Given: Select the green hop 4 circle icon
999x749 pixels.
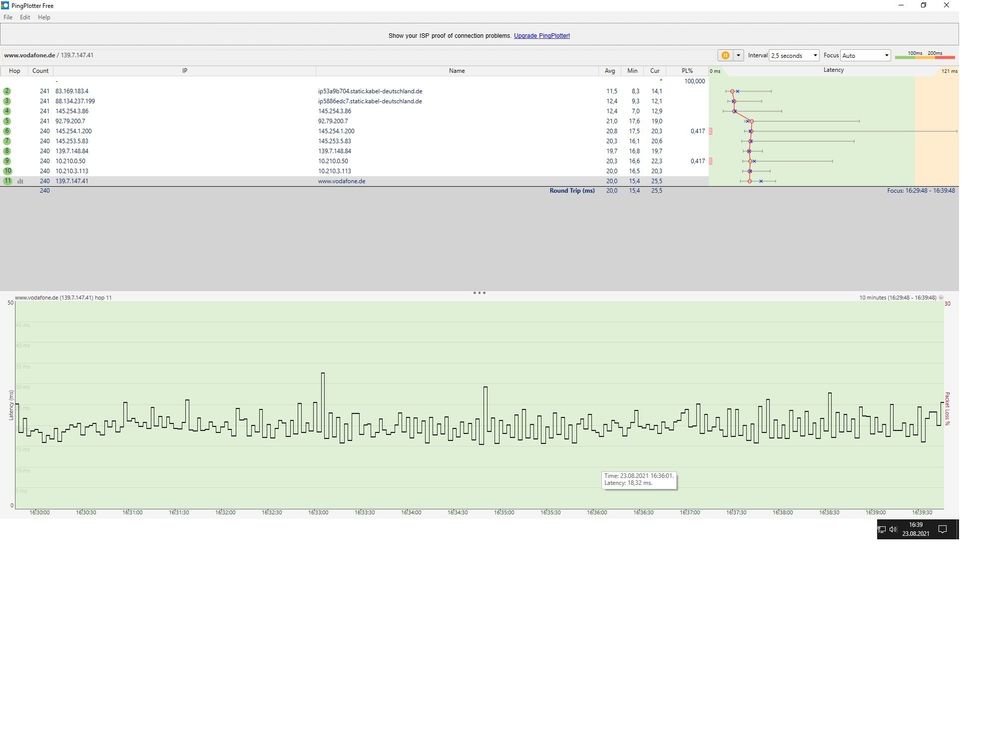Looking at the screenshot, I should click(7, 111).
